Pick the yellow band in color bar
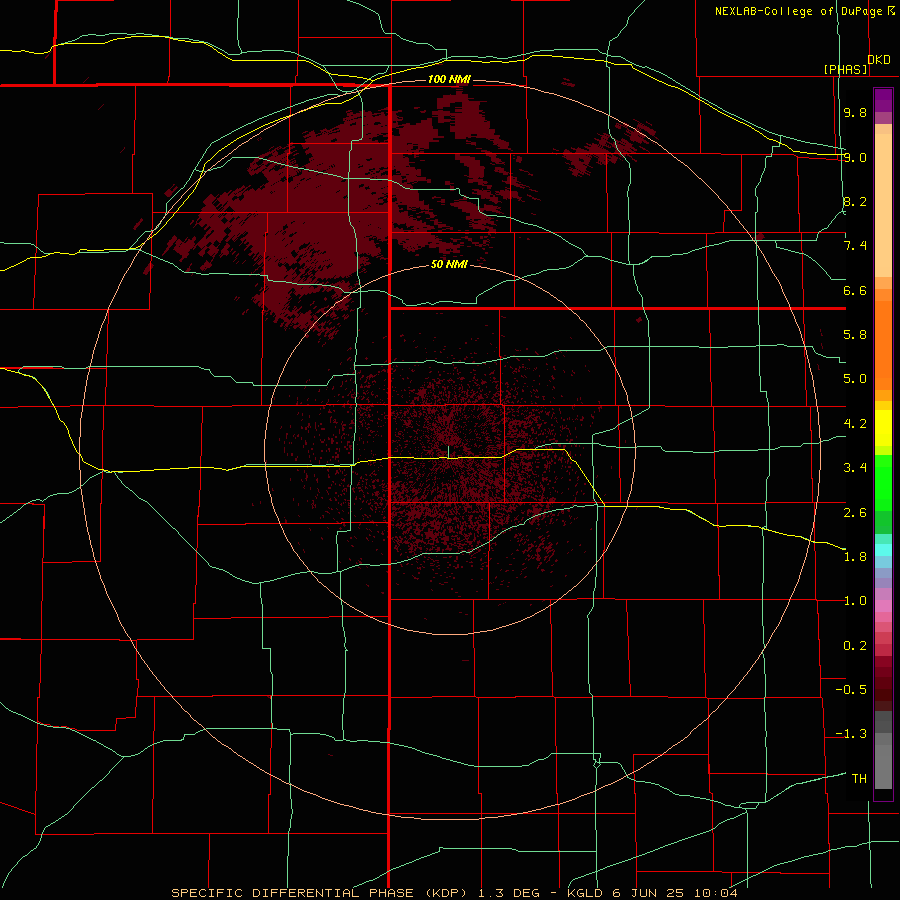 (883, 428)
